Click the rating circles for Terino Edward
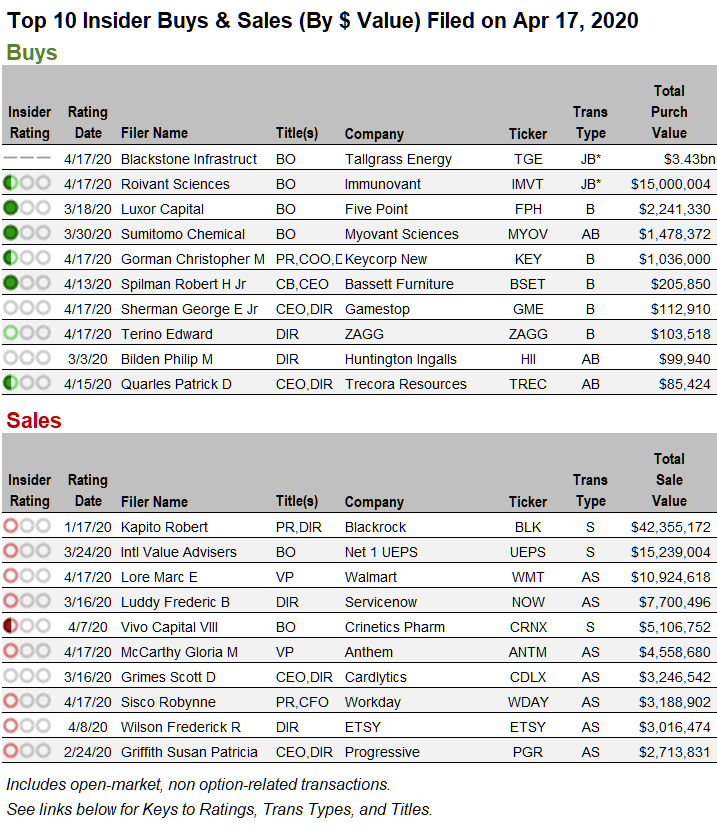This screenshot has height=827, width=717. [28, 334]
